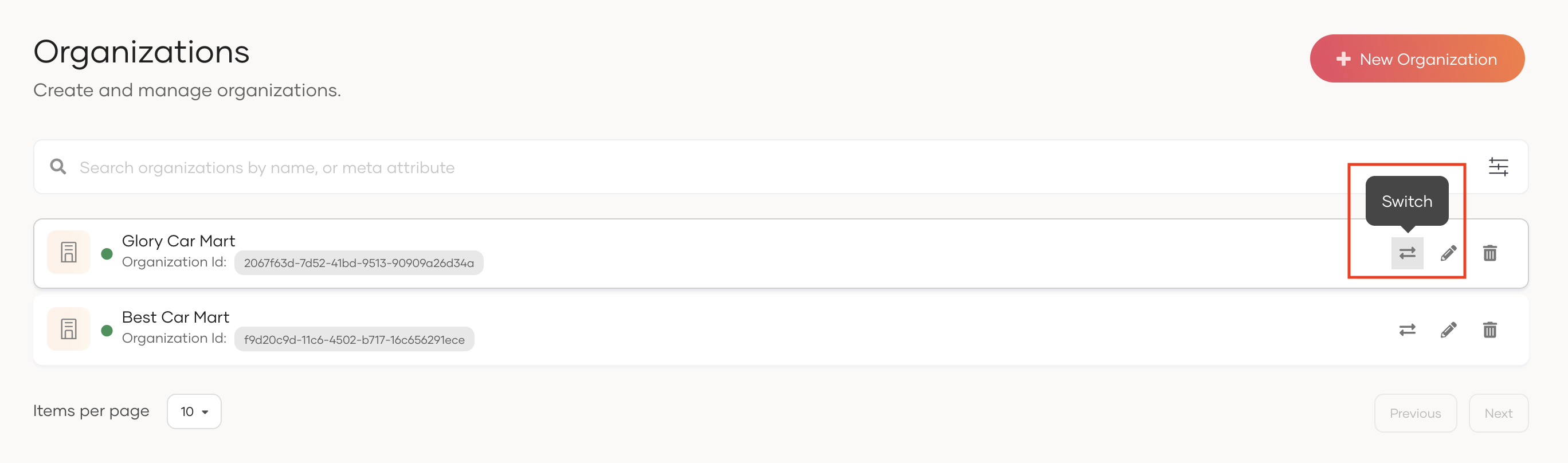
Task: Click the New Organization button
Action: tap(1417, 58)
